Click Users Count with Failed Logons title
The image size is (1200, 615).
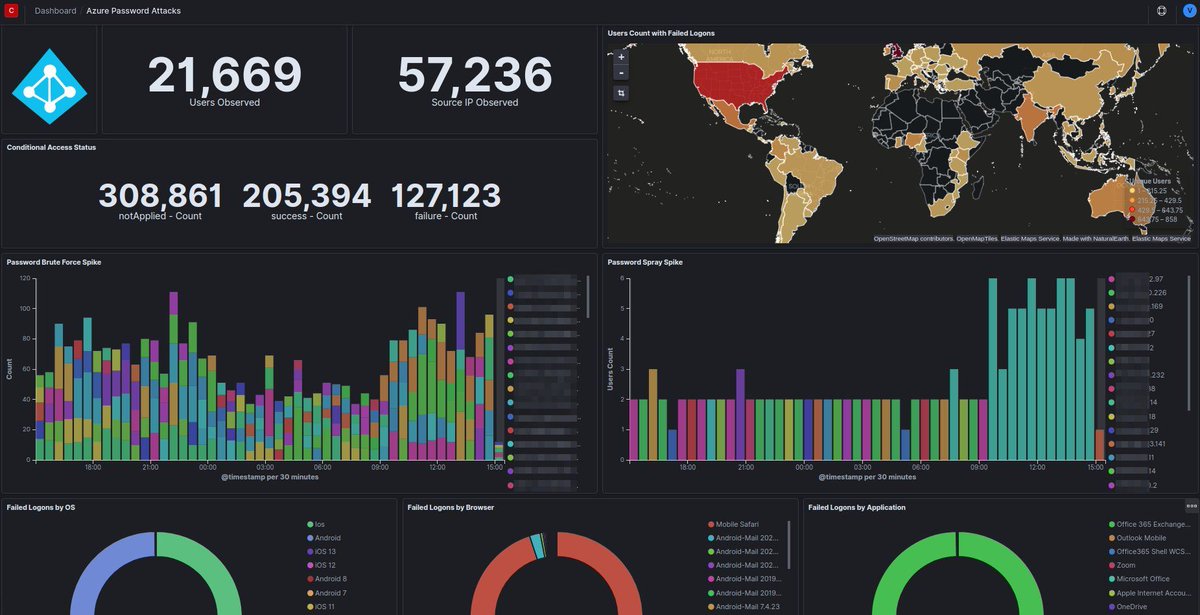(661, 33)
